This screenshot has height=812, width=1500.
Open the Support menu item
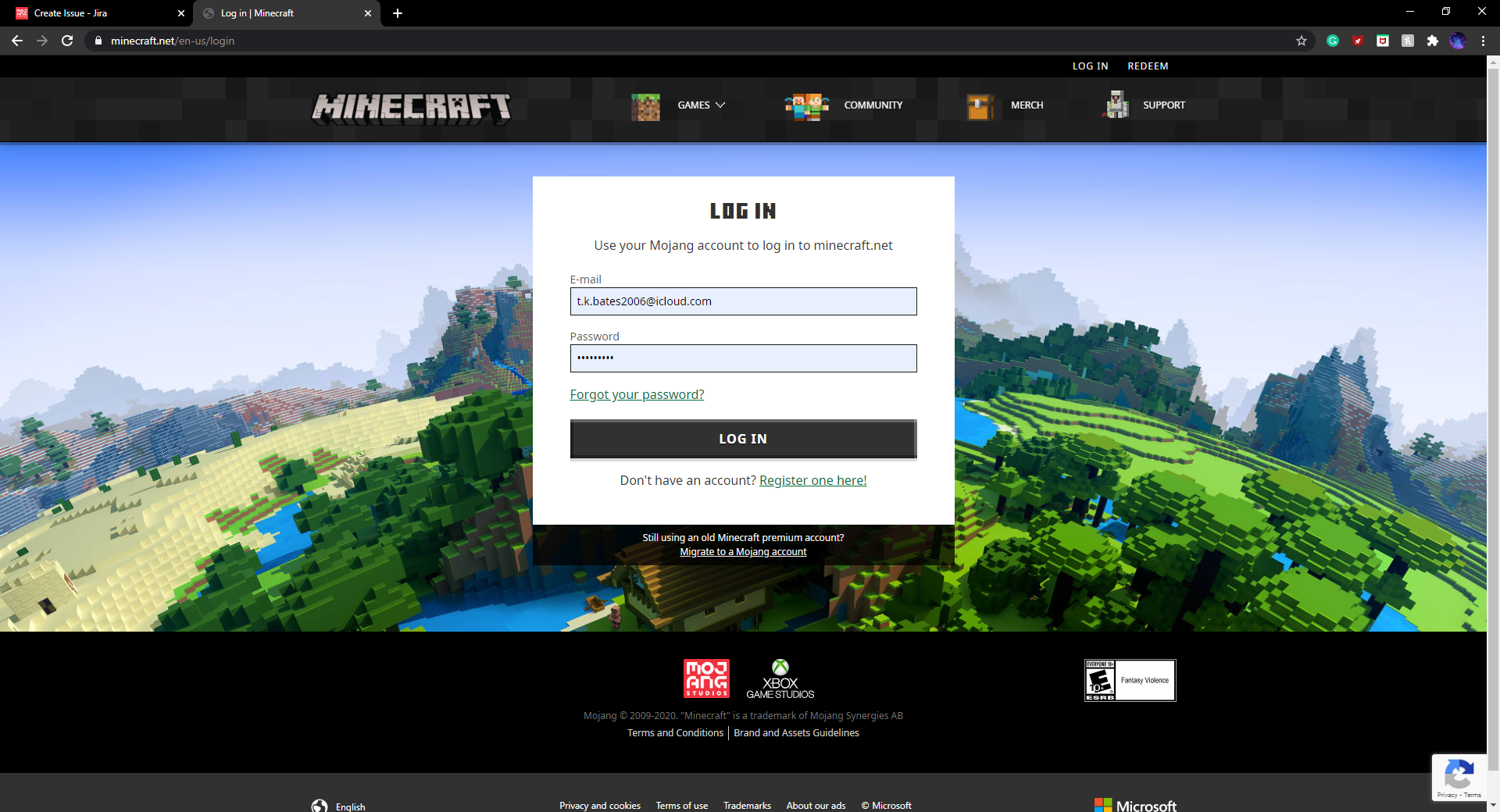tap(1164, 105)
